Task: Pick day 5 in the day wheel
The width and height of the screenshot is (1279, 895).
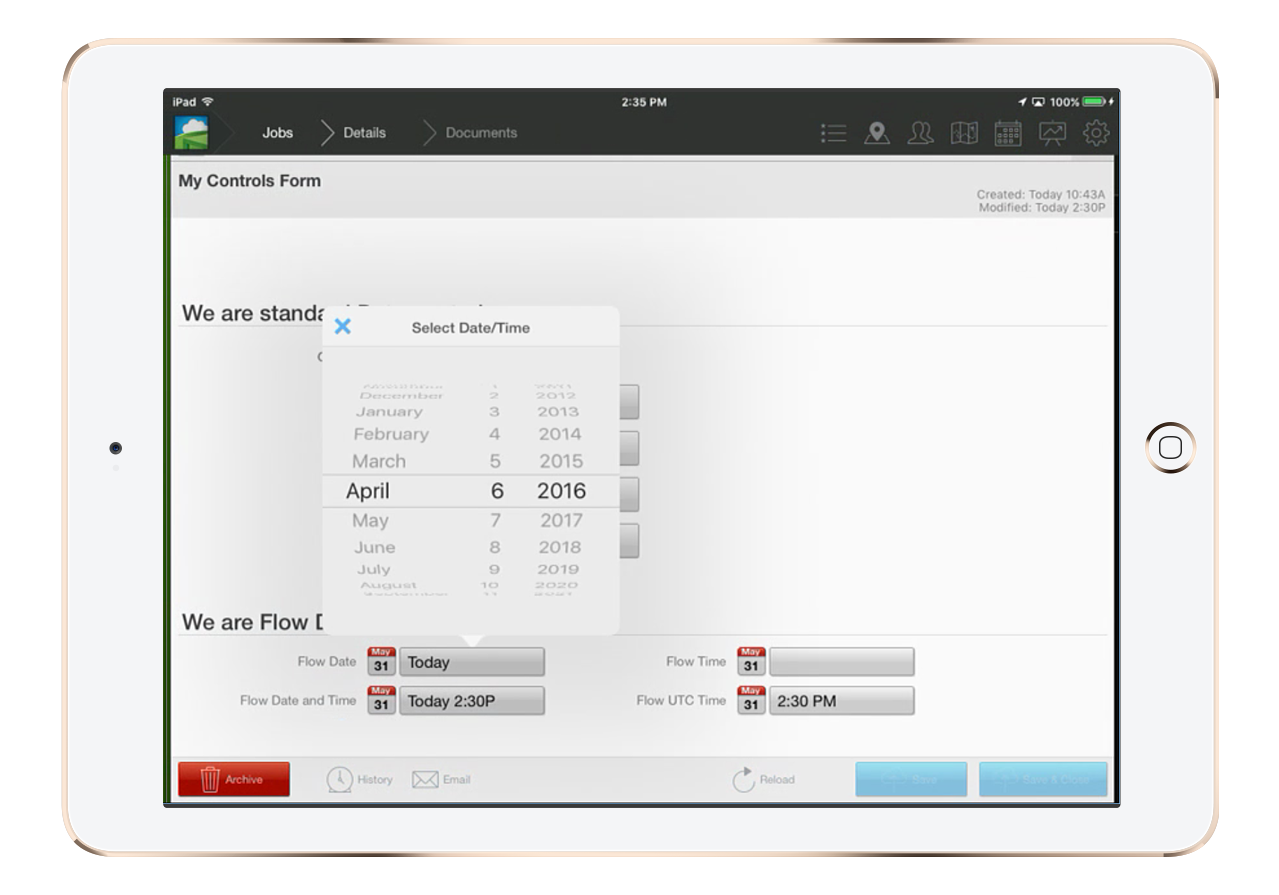Action: (x=495, y=461)
